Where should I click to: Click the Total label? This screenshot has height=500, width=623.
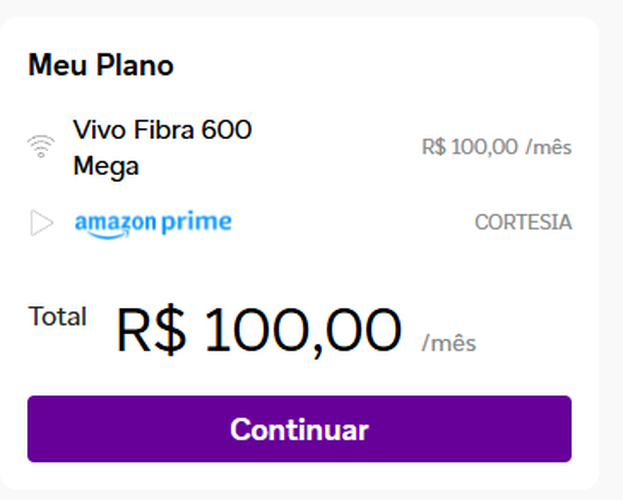pos(57,317)
